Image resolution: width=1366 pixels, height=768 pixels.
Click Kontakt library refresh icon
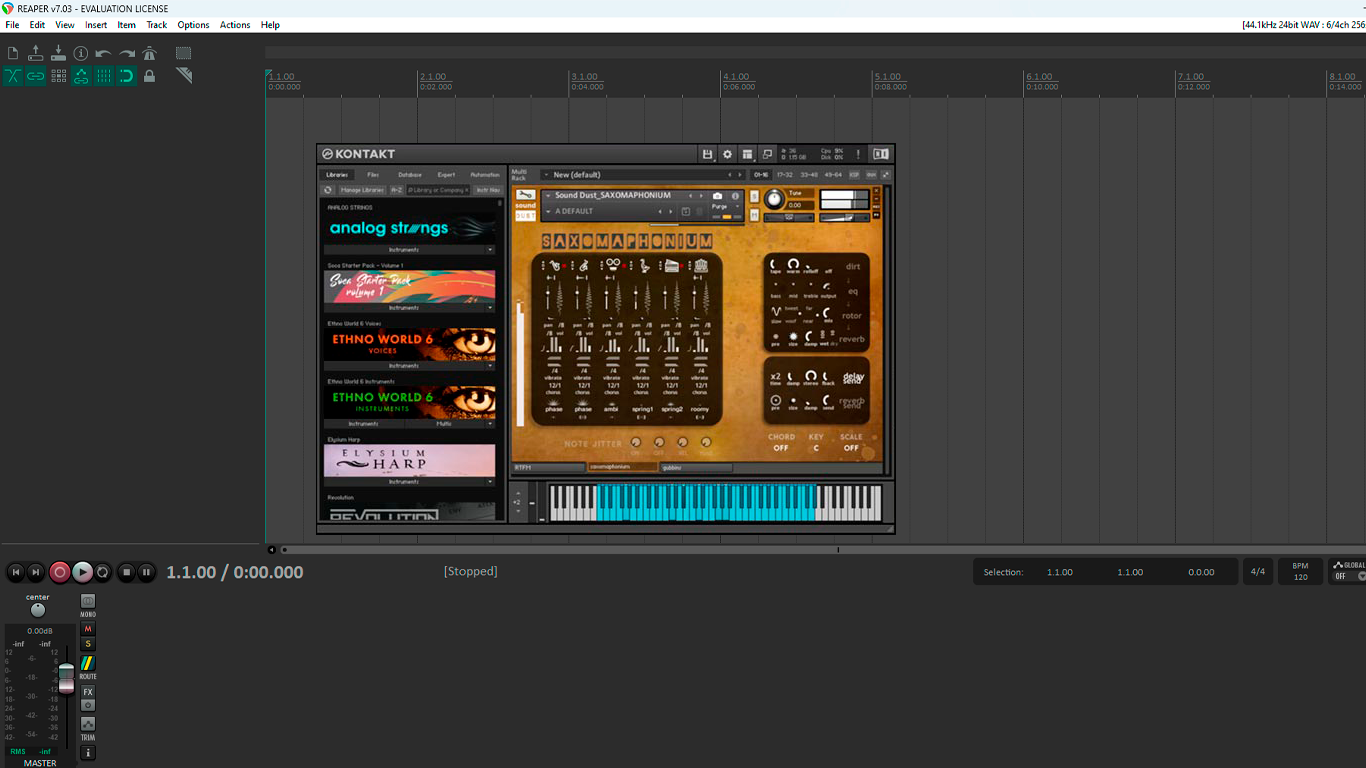[327, 190]
